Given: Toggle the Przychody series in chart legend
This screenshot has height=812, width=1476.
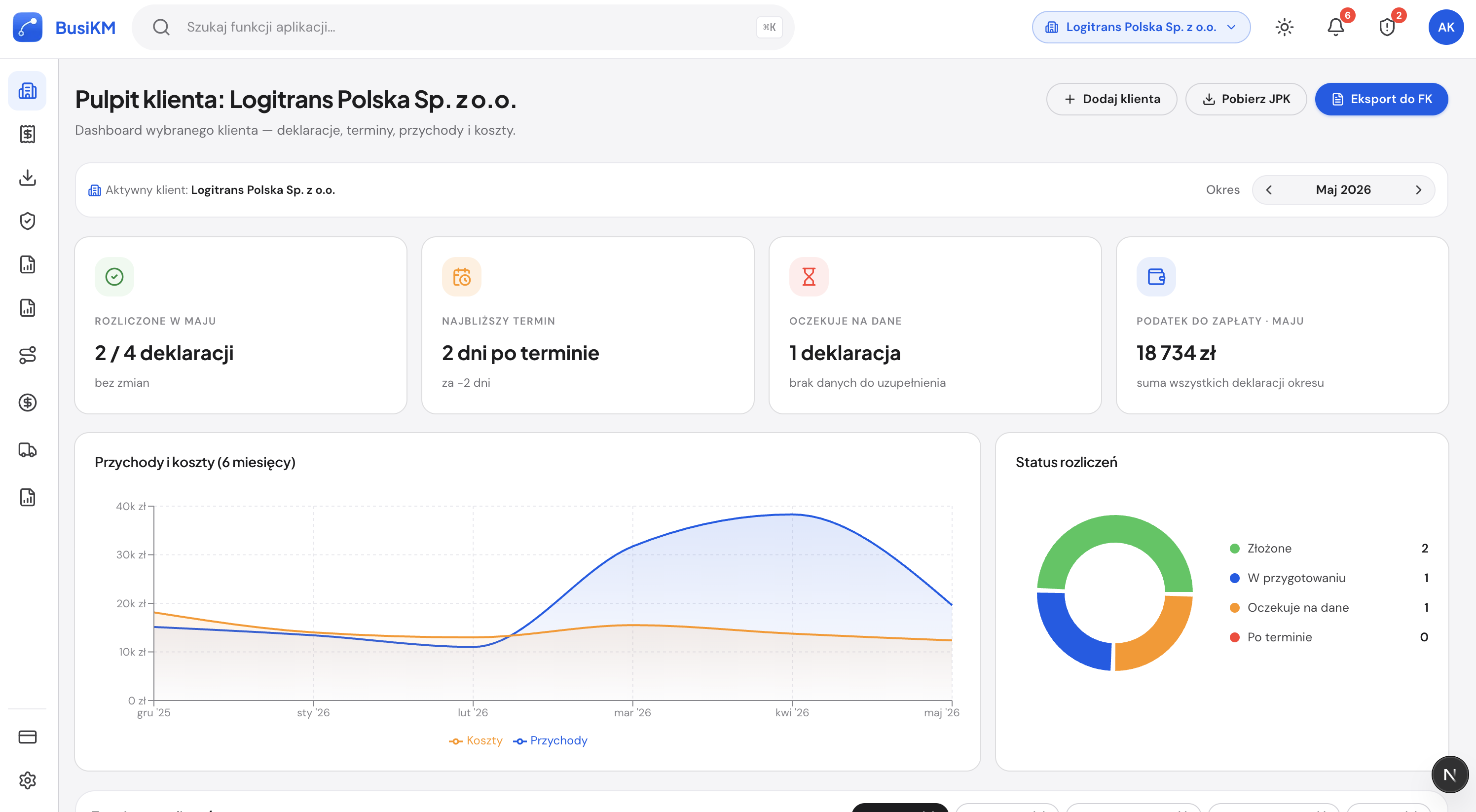Looking at the screenshot, I should (x=551, y=740).
